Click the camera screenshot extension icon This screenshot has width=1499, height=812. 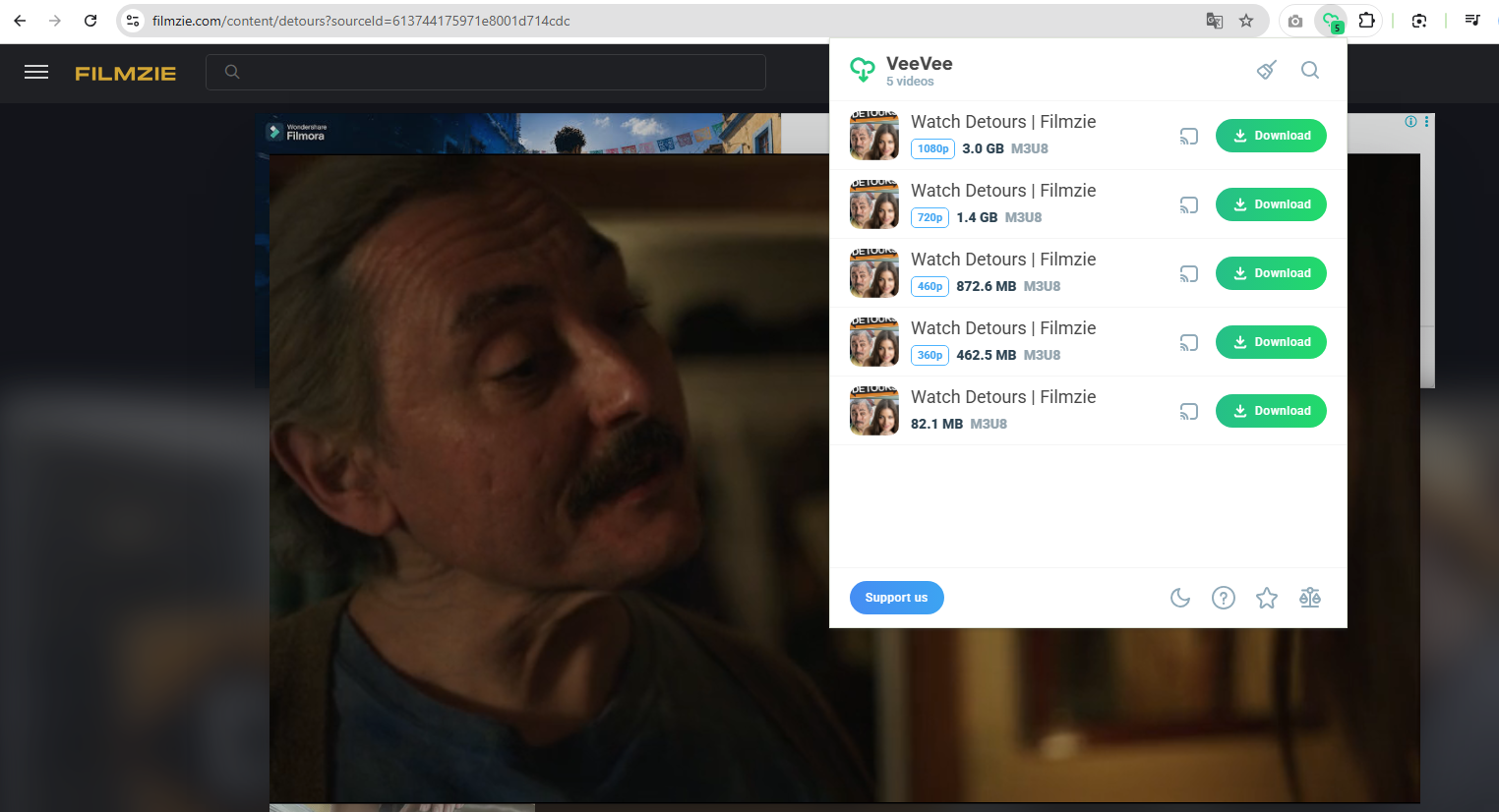(1295, 21)
